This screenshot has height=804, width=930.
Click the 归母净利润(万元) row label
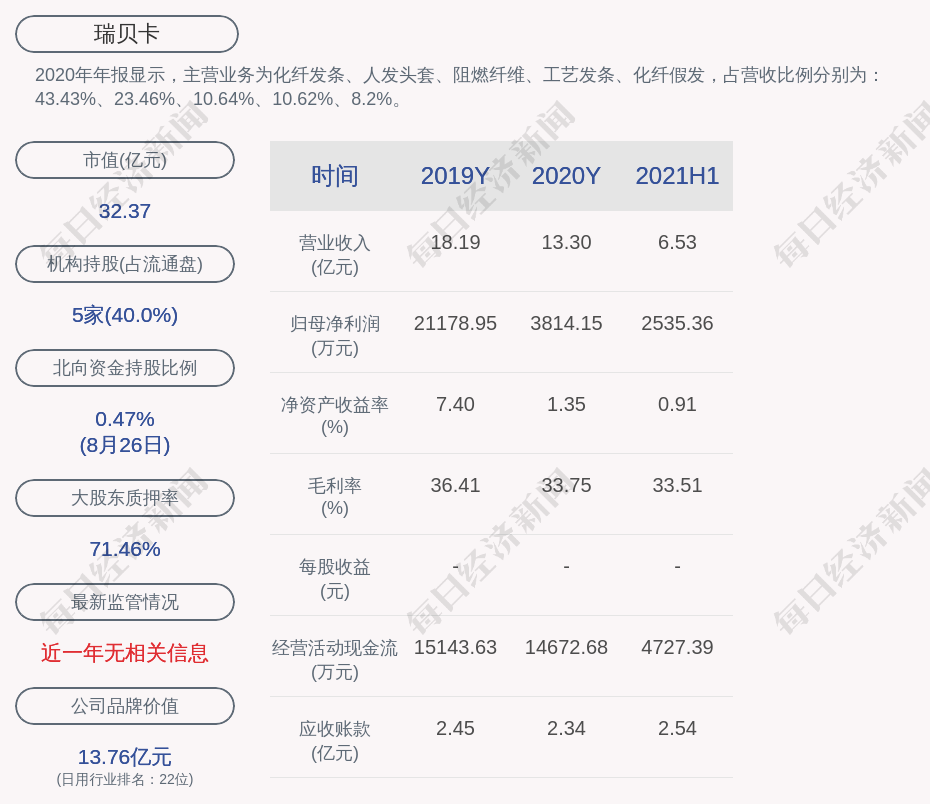click(x=335, y=336)
